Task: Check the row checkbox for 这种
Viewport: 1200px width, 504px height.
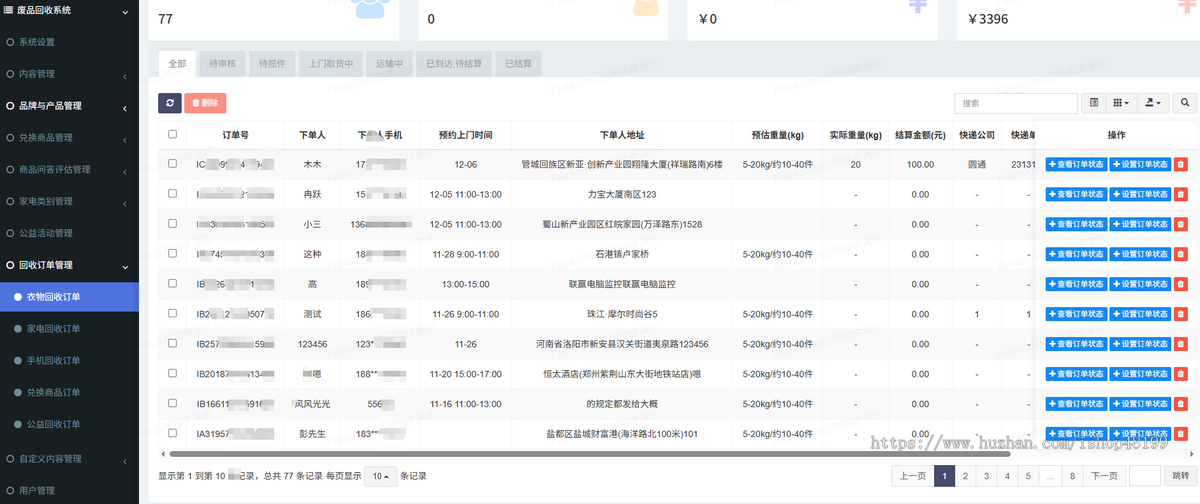Action: [173, 254]
